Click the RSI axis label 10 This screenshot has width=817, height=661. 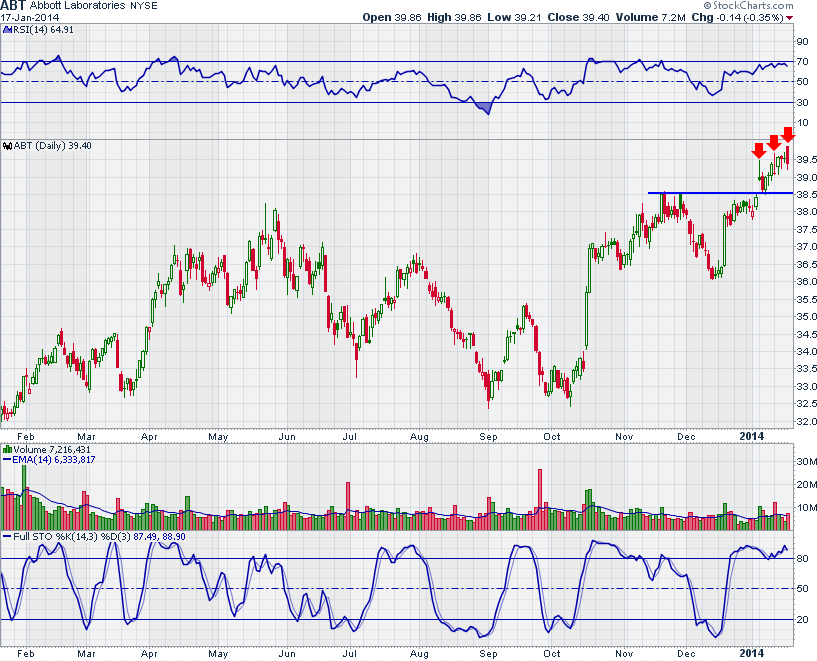[802, 122]
